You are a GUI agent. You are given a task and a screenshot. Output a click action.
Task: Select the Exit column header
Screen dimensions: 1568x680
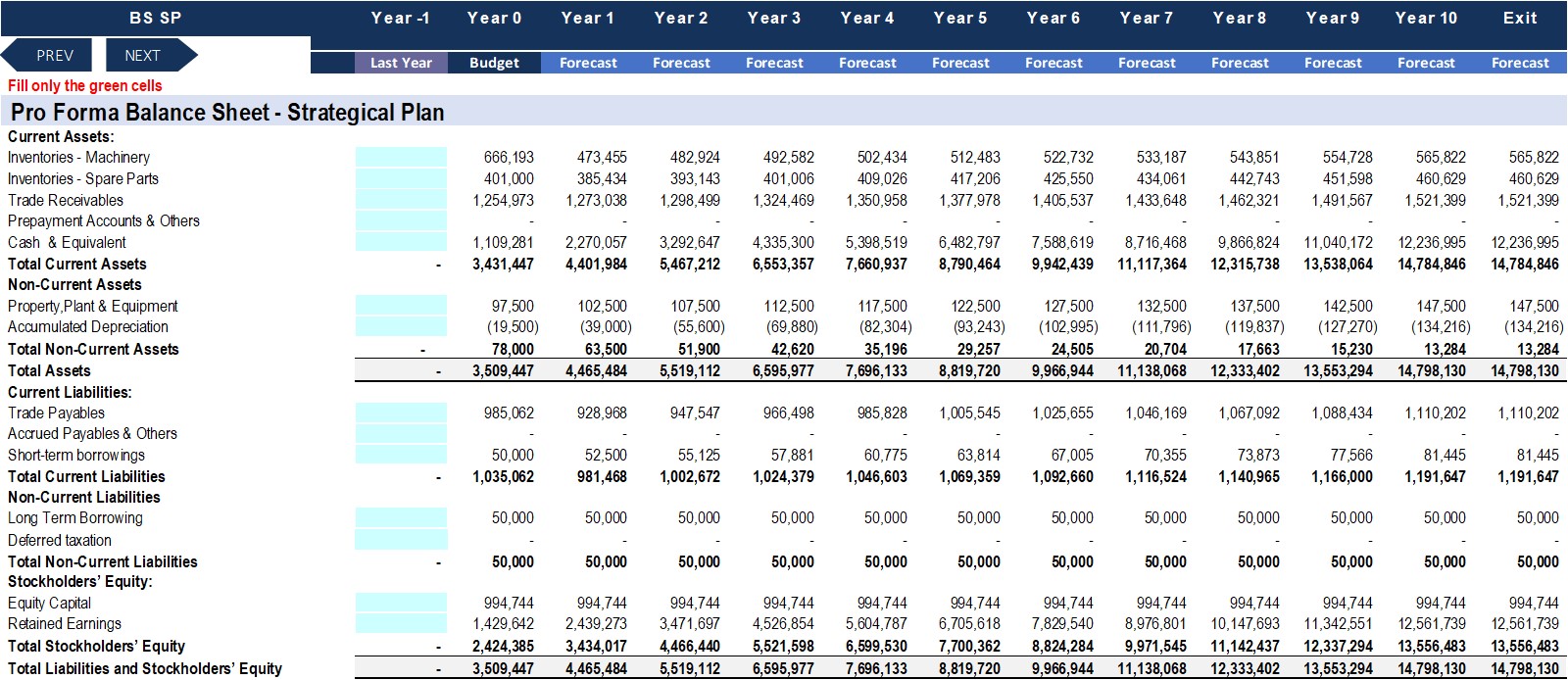tap(1520, 18)
